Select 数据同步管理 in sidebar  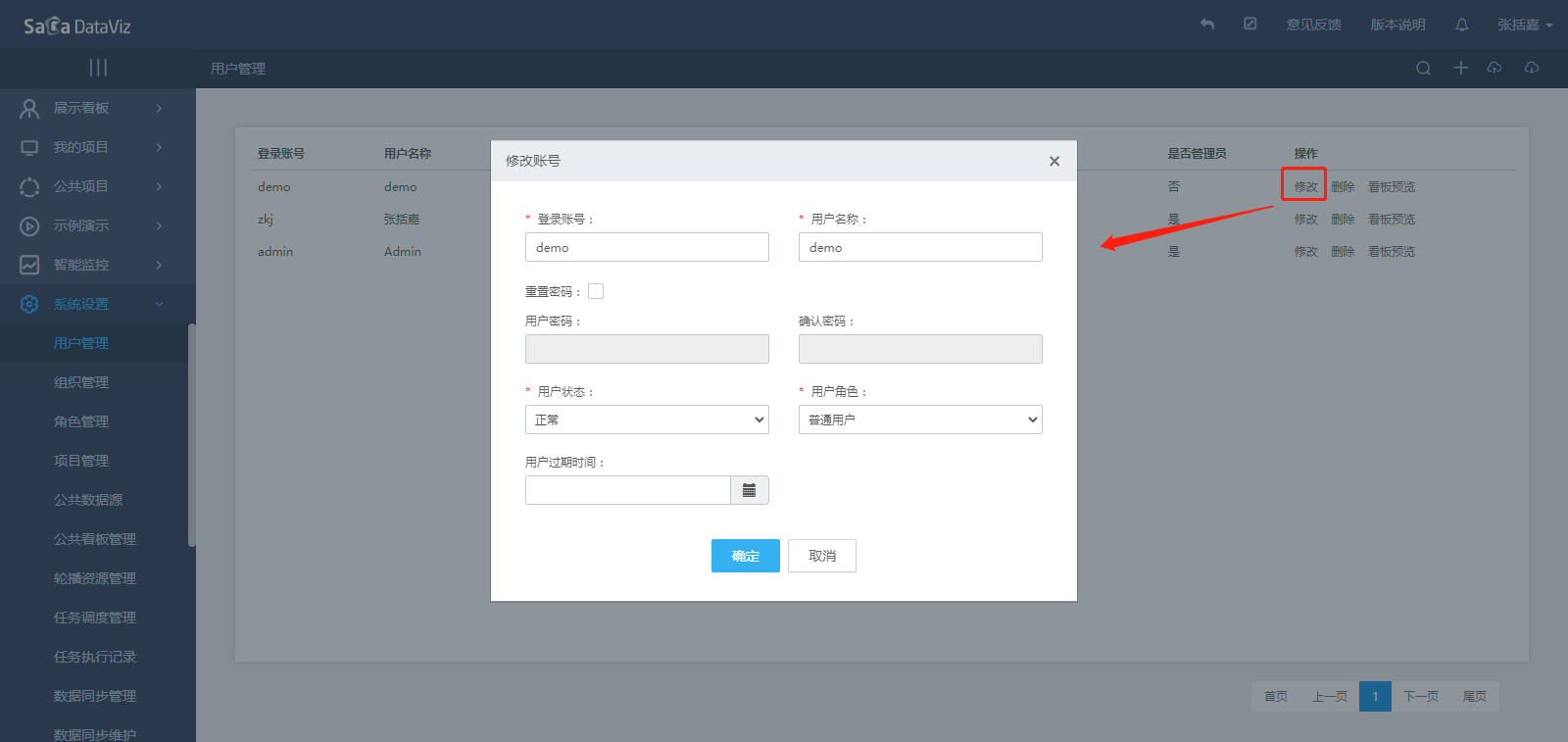[95, 696]
